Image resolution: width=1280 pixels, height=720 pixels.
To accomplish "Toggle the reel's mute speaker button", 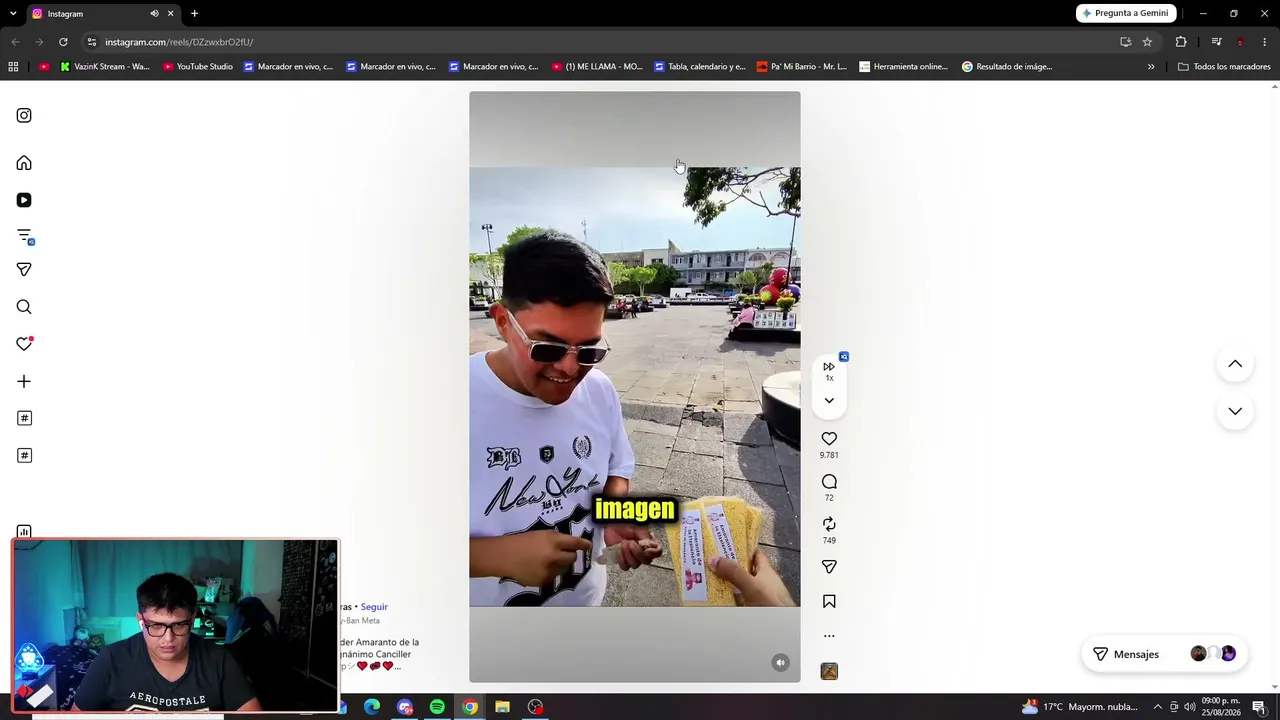I will (780, 662).
